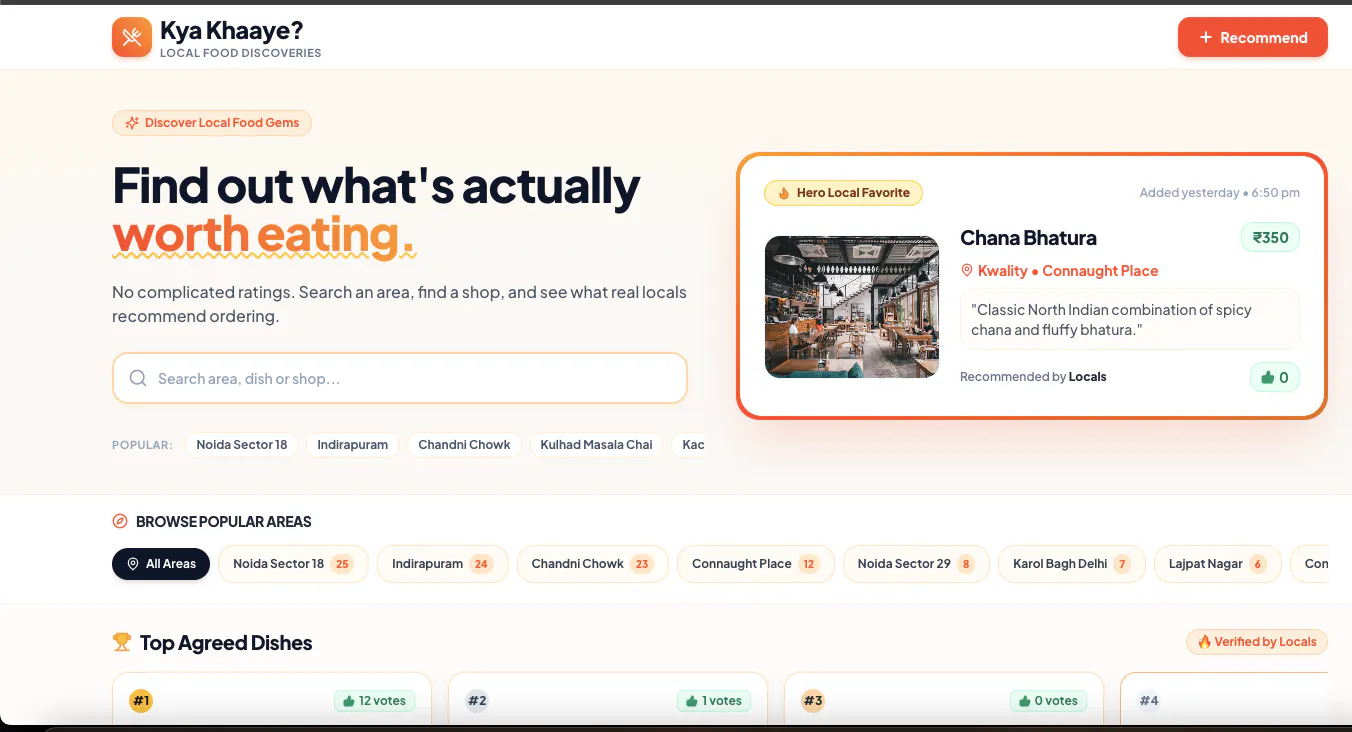Filter by Karol Bagh Delhi area chip
1352x732 pixels.
click(1072, 564)
